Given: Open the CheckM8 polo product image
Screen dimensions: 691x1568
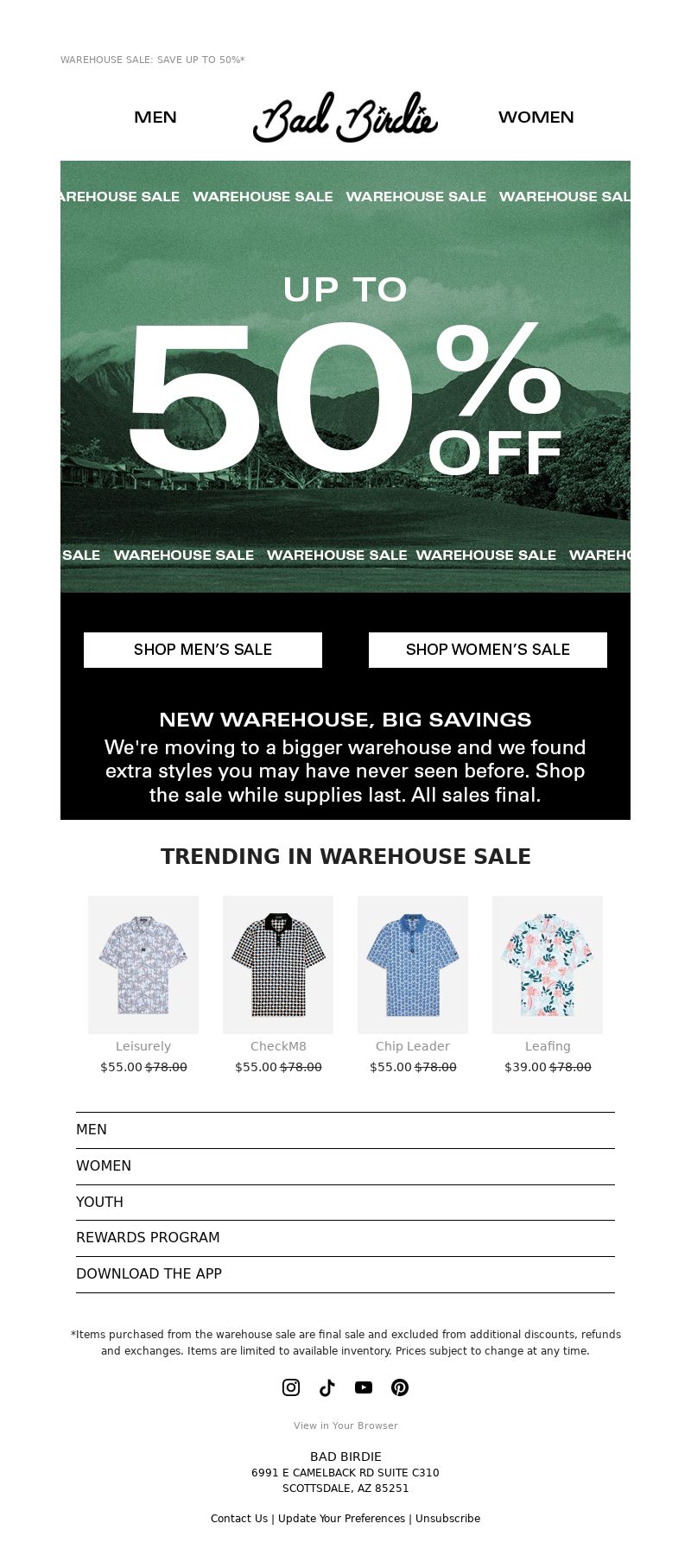Looking at the screenshot, I should [278, 964].
